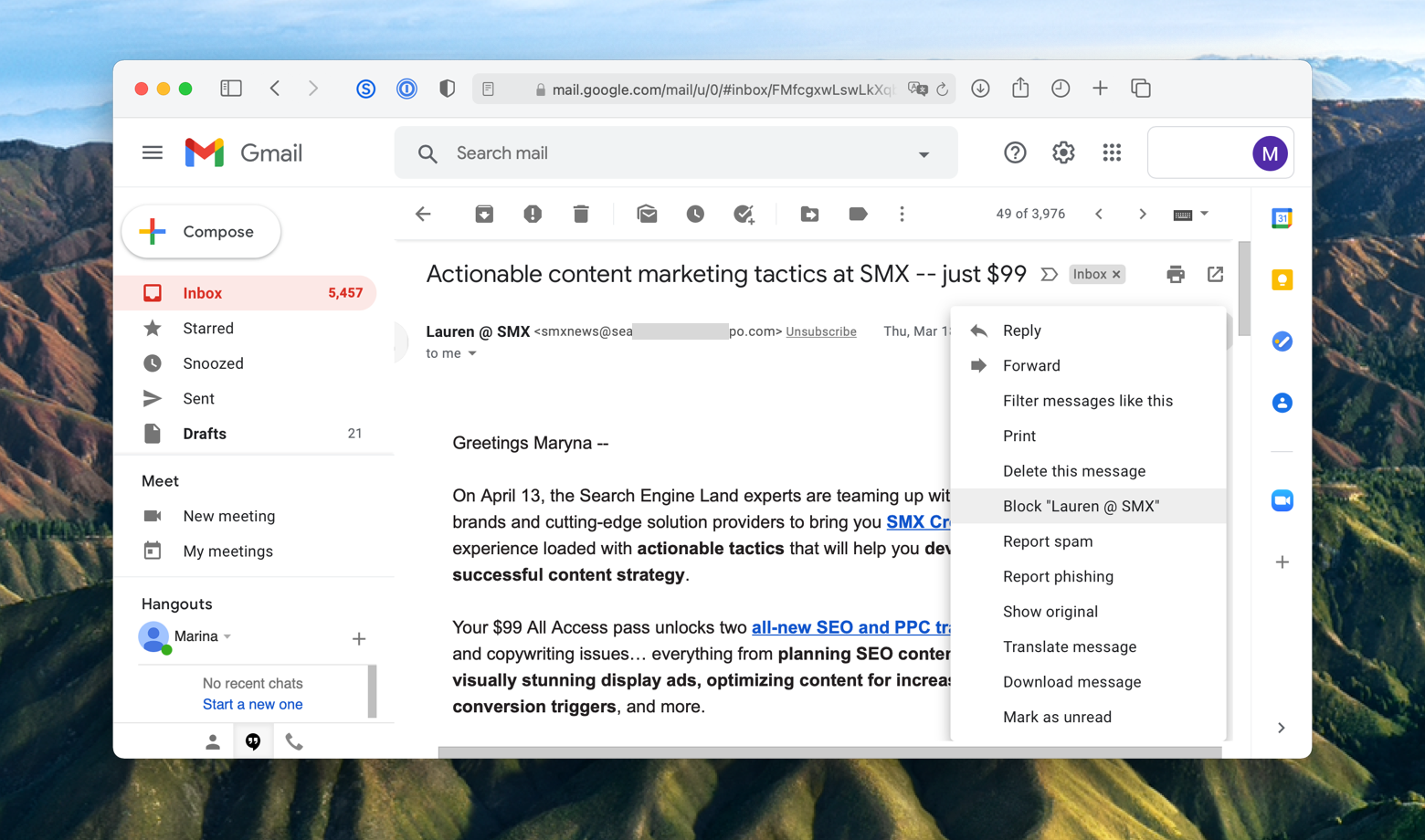1425x840 pixels.
Task: Click Start a new one link
Action: pos(252,704)
